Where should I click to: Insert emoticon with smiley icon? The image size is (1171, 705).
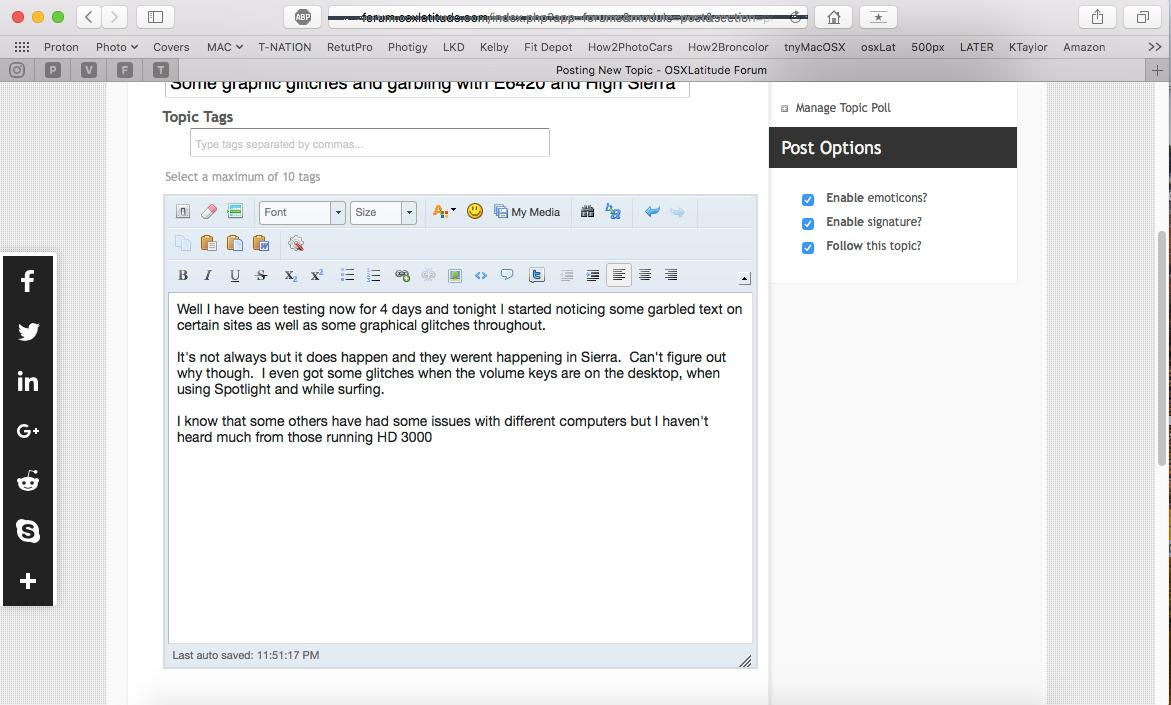coord(475,211)
